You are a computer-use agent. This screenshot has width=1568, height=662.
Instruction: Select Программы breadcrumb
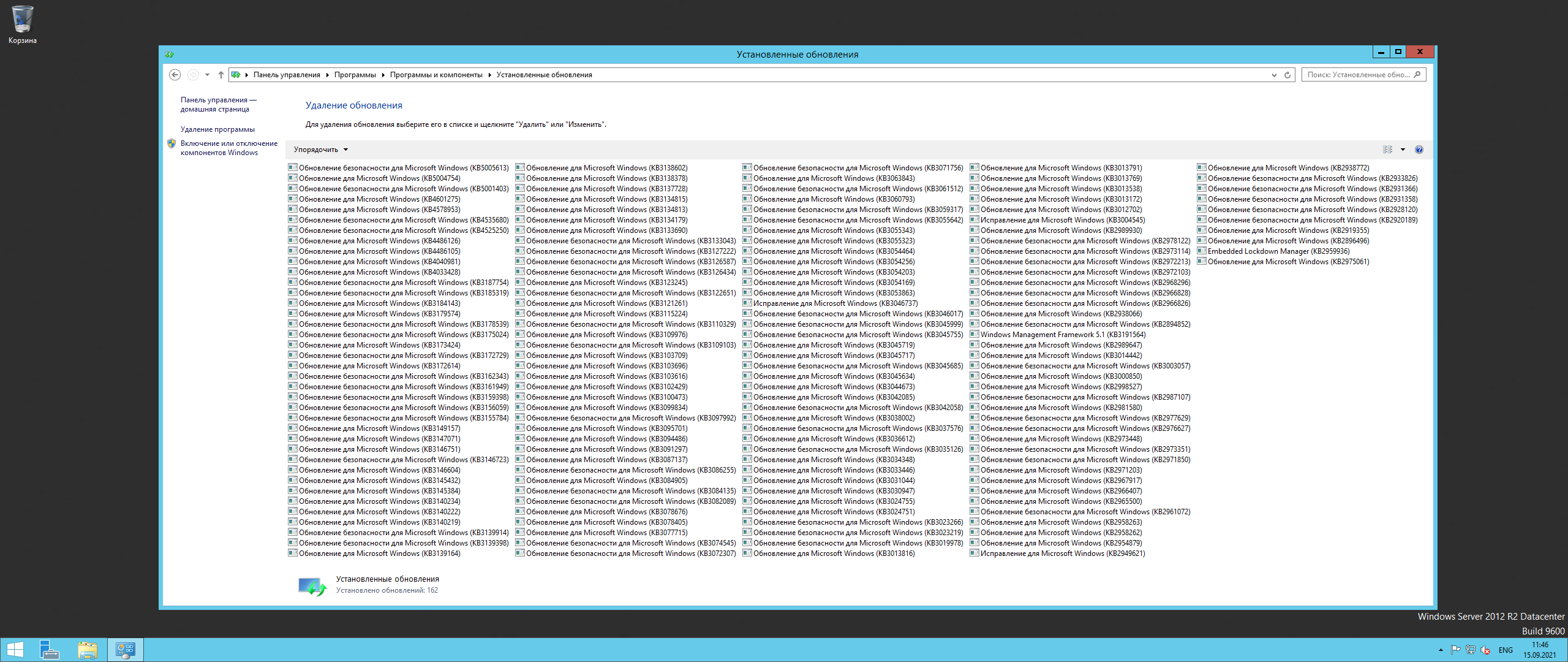355,75
